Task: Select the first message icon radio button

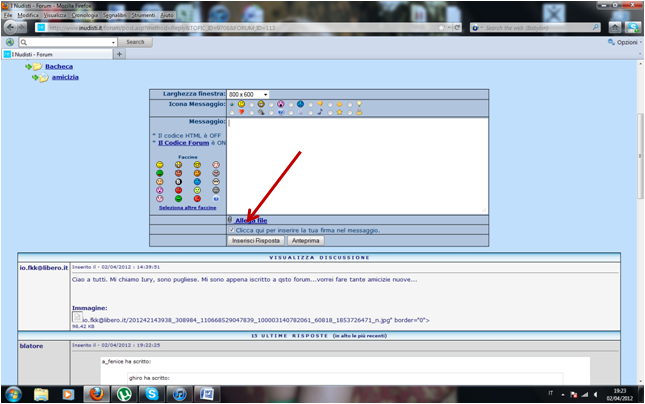Action: [x=232, y=104]
